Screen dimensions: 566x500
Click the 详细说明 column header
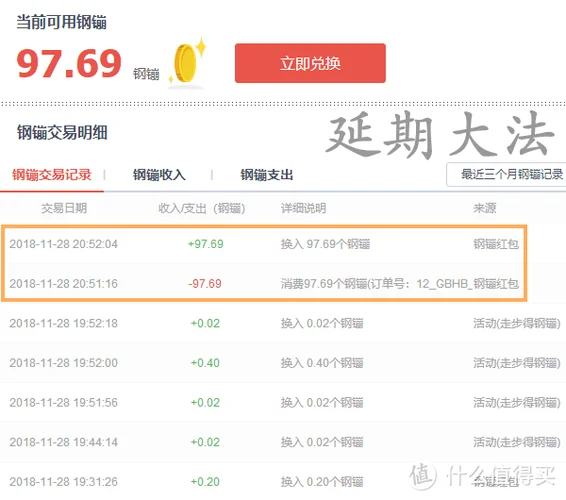pyautogui.click(x=304, y=208)
